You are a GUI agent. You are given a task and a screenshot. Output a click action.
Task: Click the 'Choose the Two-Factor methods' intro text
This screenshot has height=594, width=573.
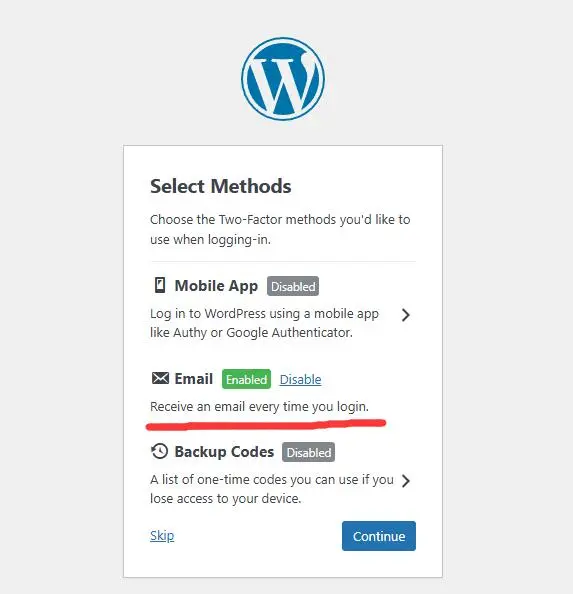pos(280,230)
